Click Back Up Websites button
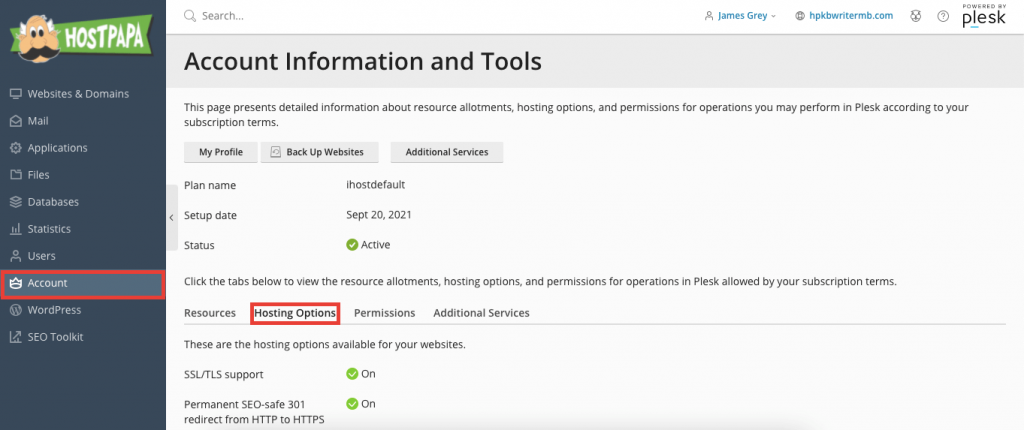 tap(319, 152)
